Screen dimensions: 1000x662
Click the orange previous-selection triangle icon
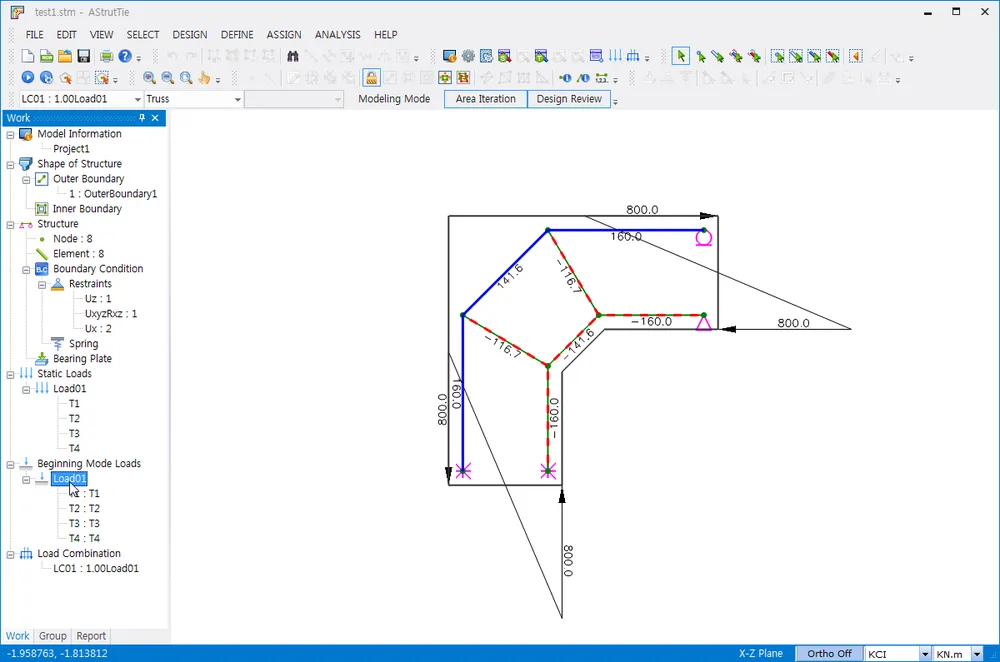click(856, 57)
